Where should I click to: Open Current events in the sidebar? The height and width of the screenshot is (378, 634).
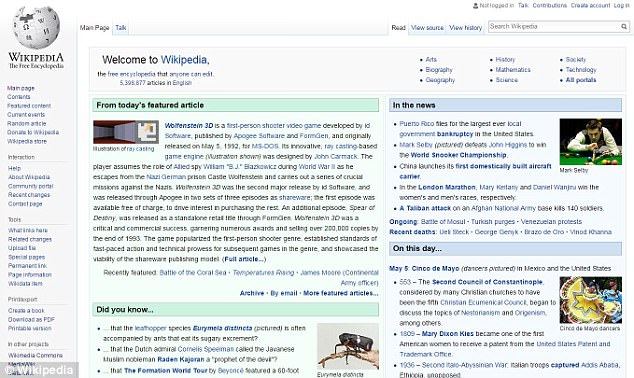click(x=26, y=115)
